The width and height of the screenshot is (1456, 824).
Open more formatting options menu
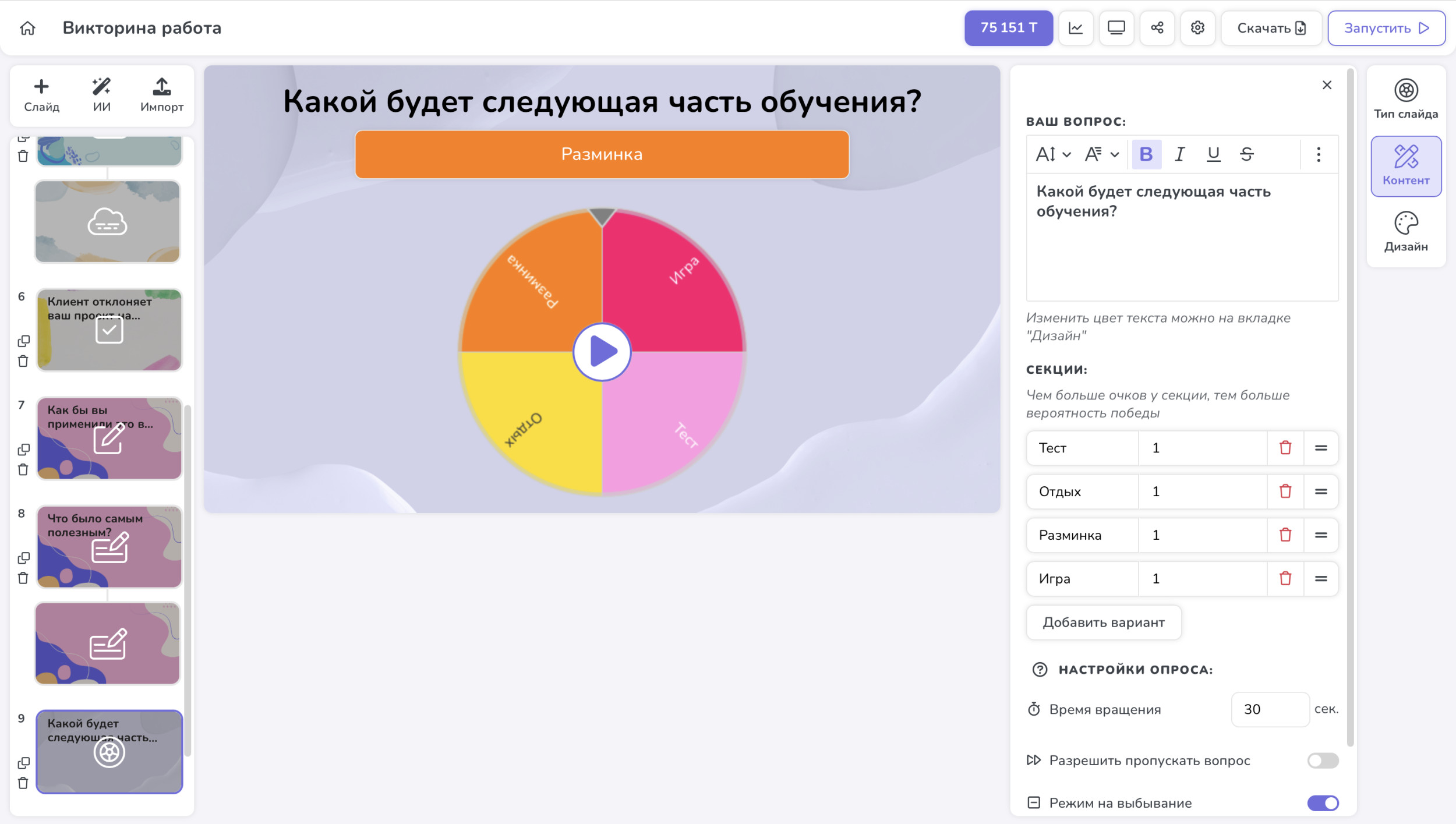pos(1319,154)
